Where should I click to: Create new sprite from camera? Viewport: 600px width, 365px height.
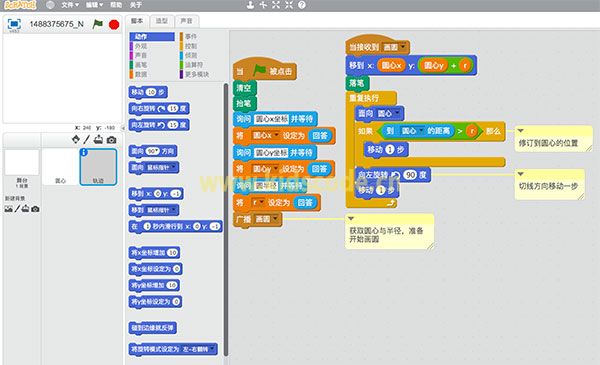click(111, 140)
